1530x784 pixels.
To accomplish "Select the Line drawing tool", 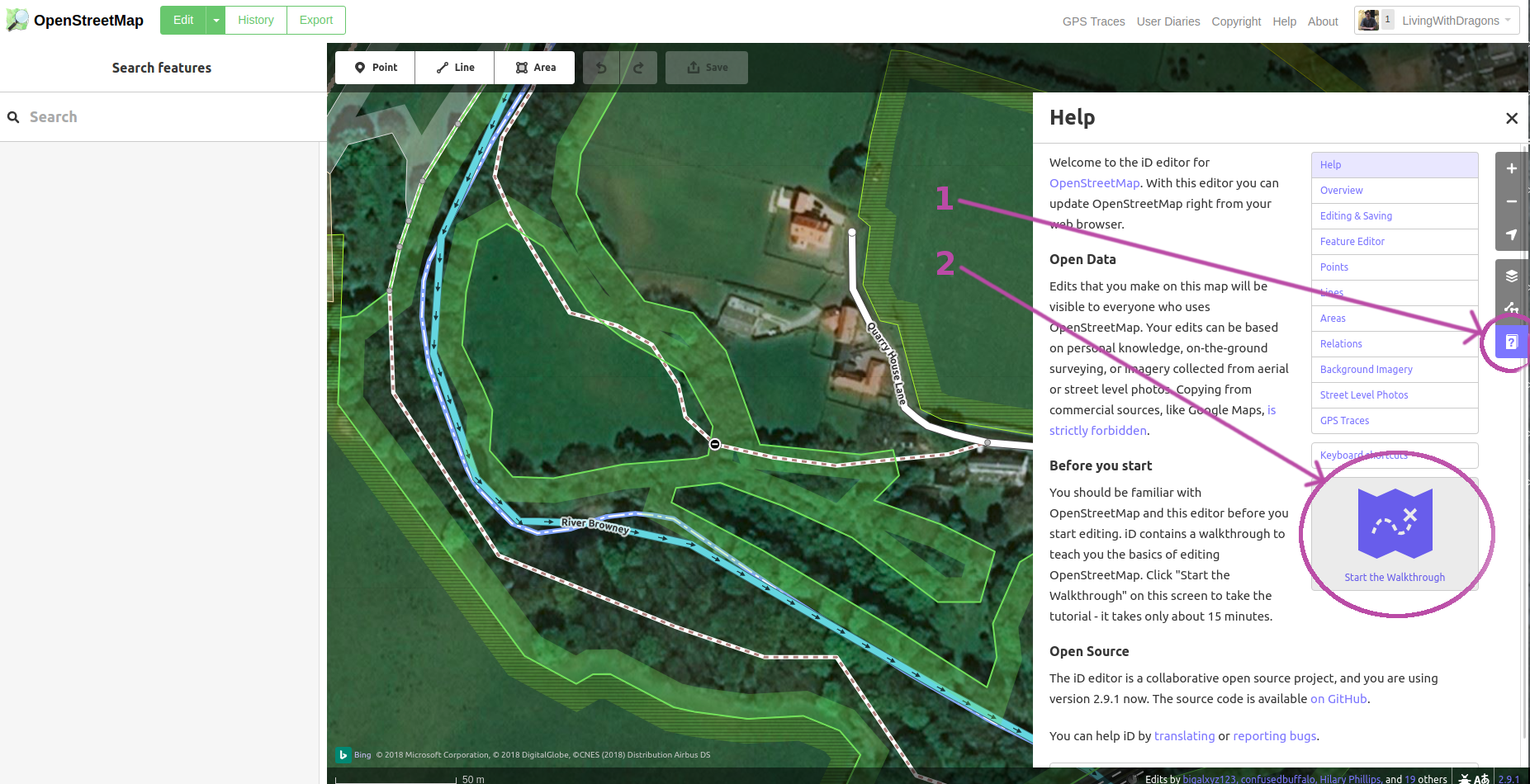I will (455, 68).
